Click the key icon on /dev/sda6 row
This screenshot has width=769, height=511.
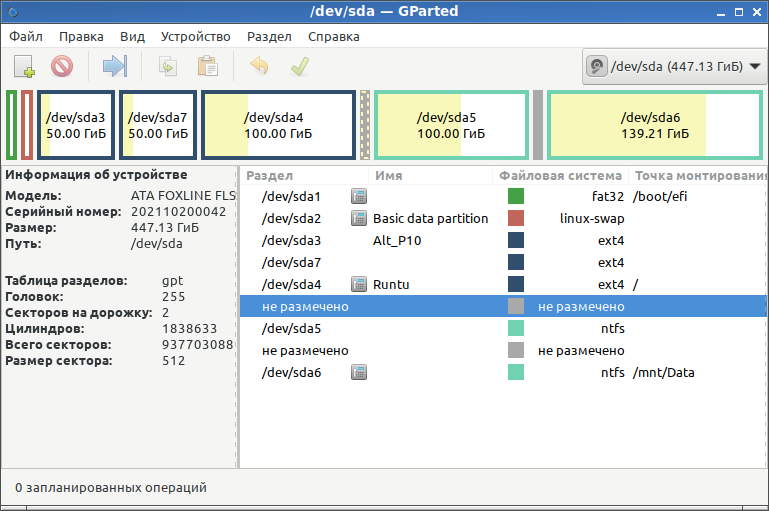(359, 372)
